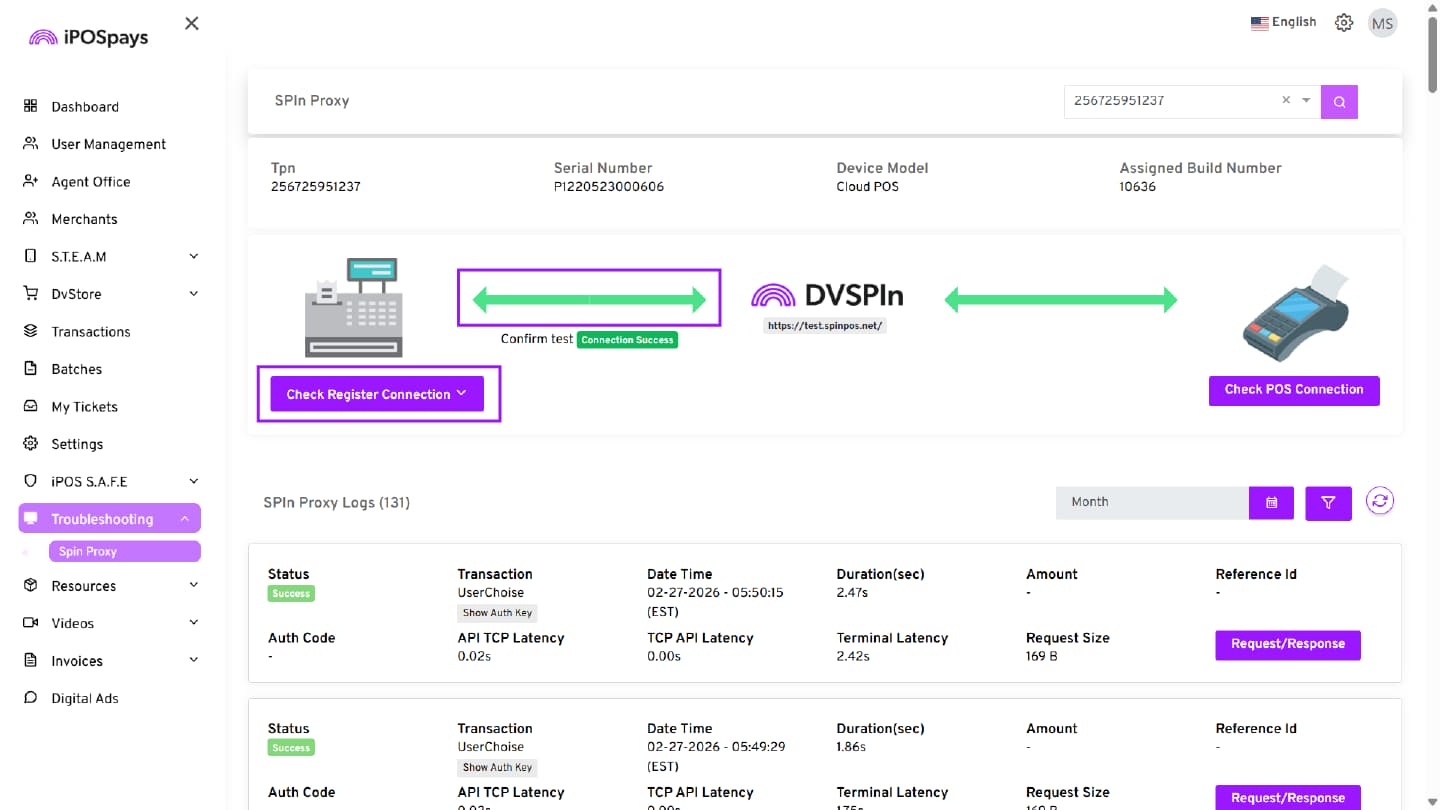Click the Month date range field
Screen dimensions: 1440x810
1152,503
